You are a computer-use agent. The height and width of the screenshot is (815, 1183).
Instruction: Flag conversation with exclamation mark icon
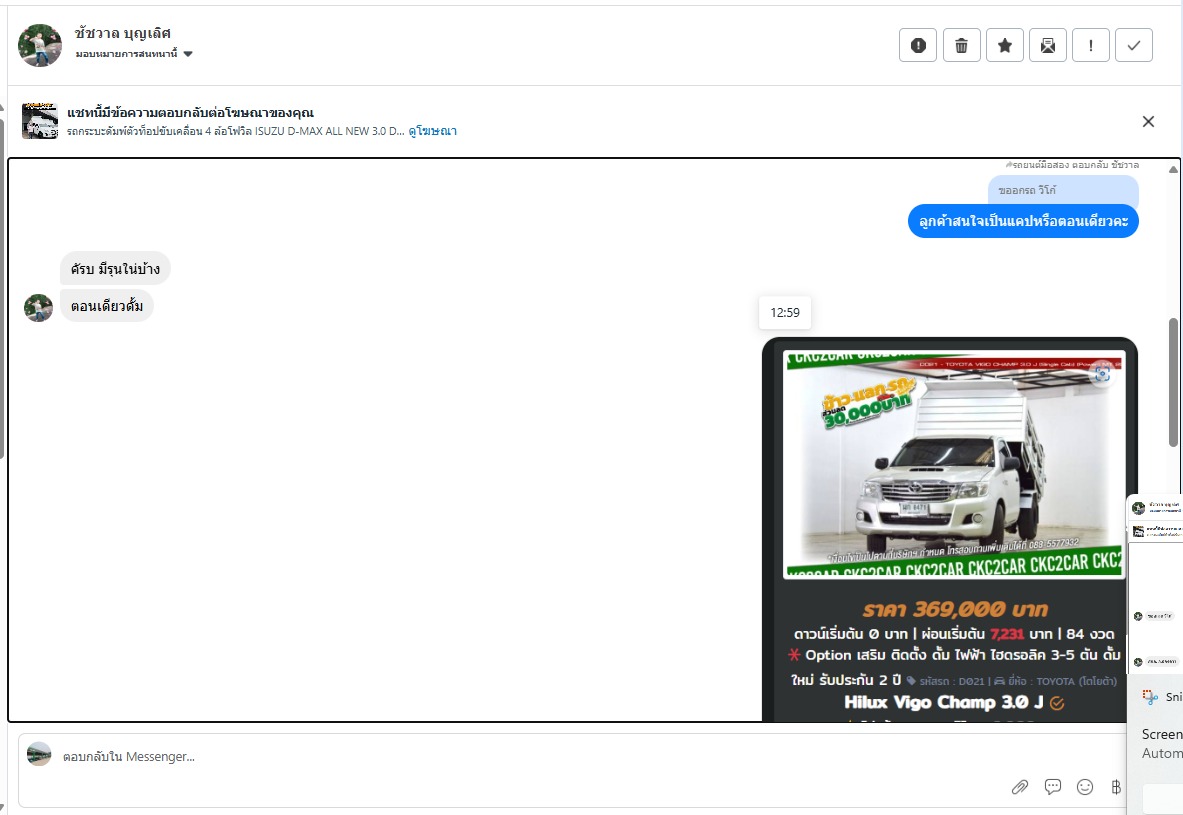(1091, 45)
